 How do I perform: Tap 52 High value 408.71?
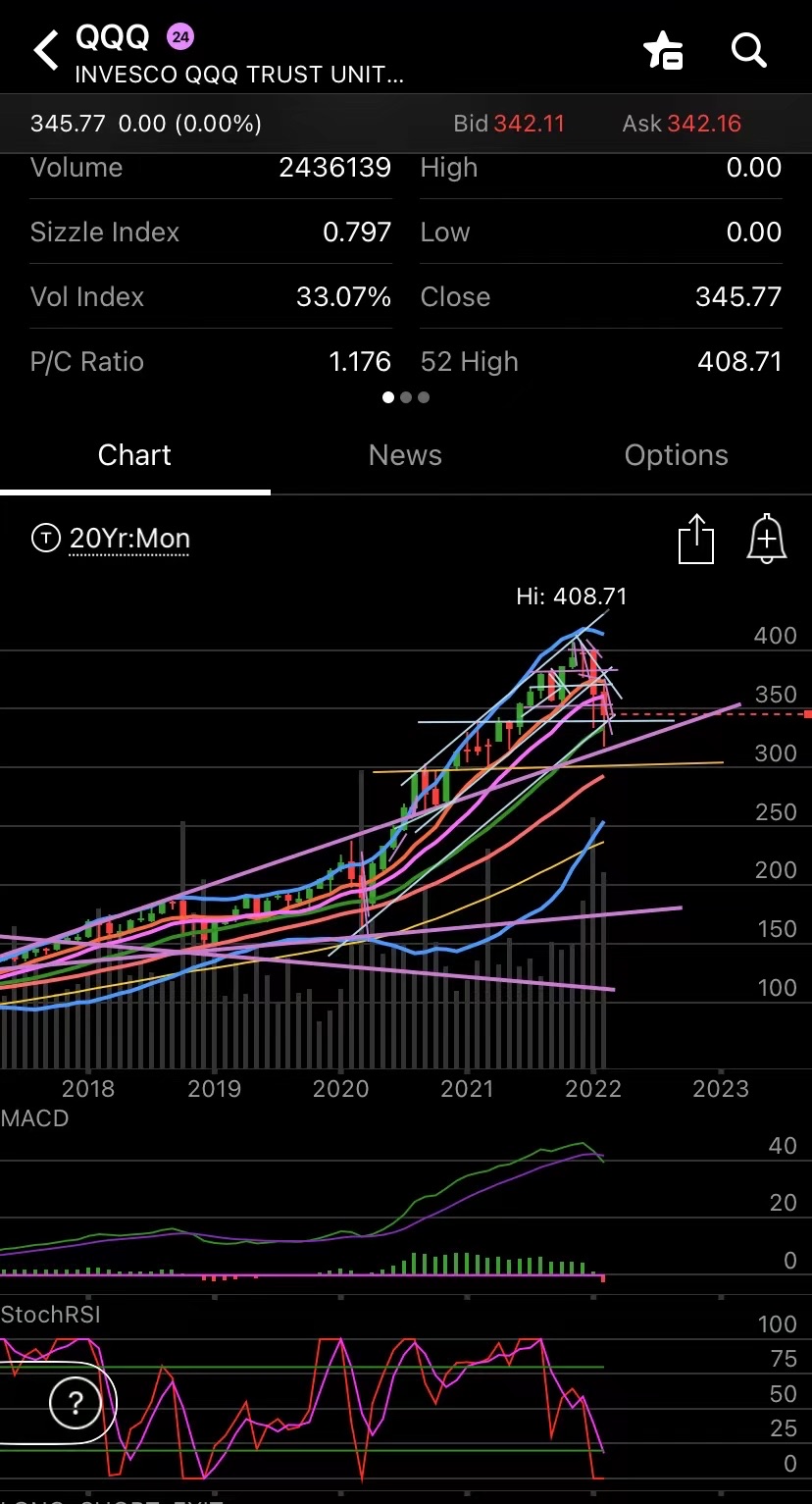[x=739, y=362]
